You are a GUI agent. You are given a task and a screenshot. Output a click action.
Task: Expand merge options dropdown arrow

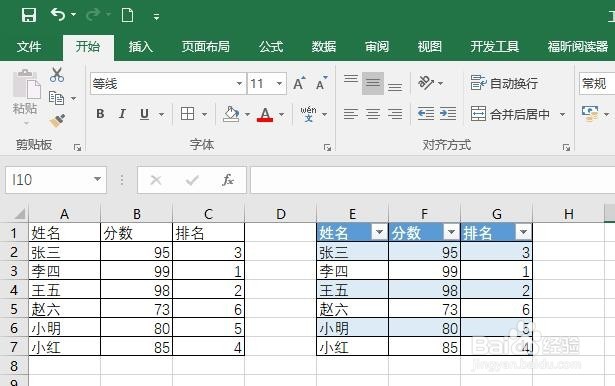pyautogui.click(x=562, y=115)
